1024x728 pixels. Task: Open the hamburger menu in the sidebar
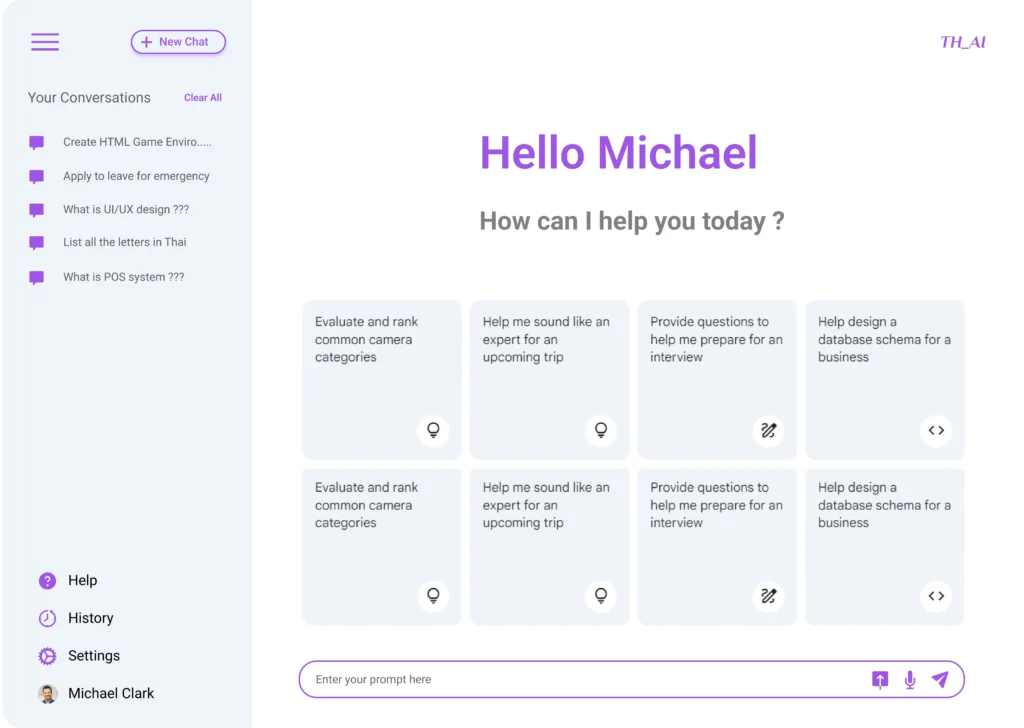[x=45, y=42]
